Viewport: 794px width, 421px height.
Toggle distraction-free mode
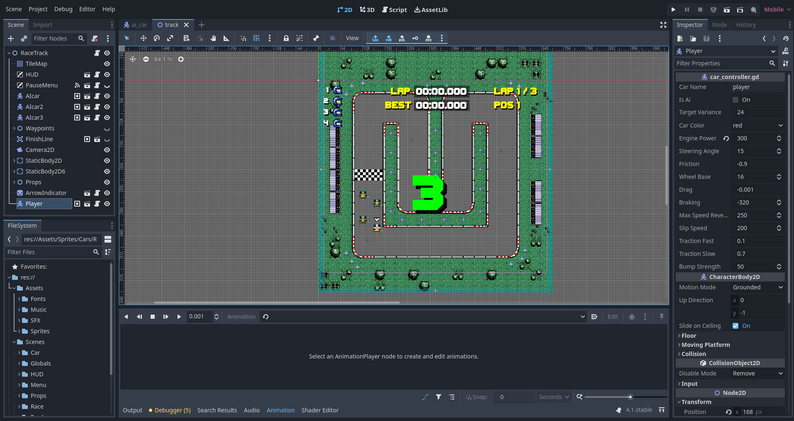663,25
